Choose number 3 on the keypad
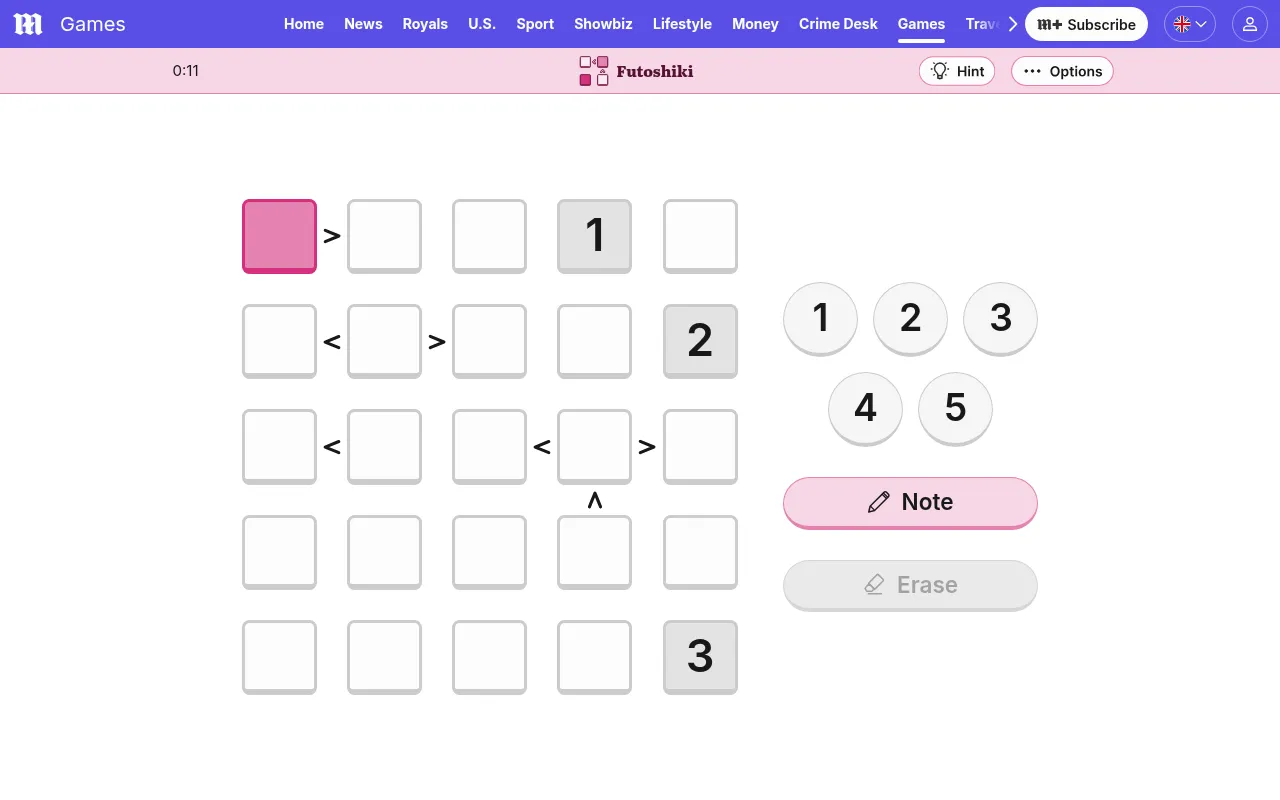This screenshot has height=800, width=1280. pos(1000,318)
